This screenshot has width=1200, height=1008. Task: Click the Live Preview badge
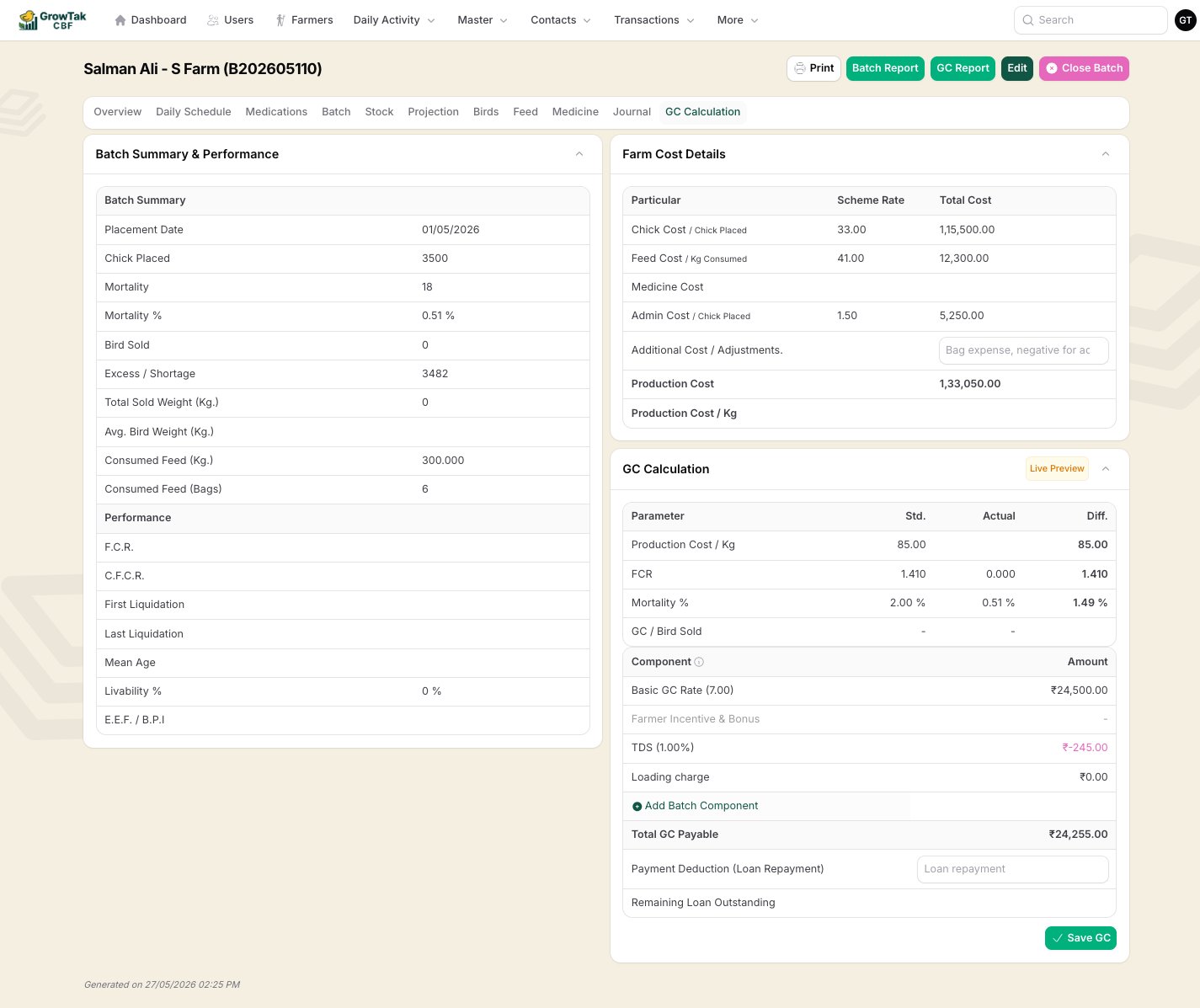click(1057, 469)
